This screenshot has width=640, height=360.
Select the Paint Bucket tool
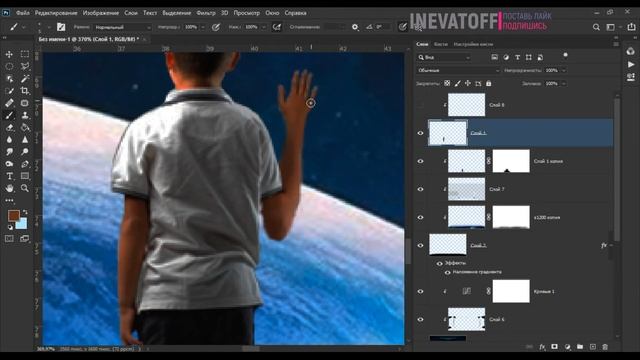click(x=24, y=127)
